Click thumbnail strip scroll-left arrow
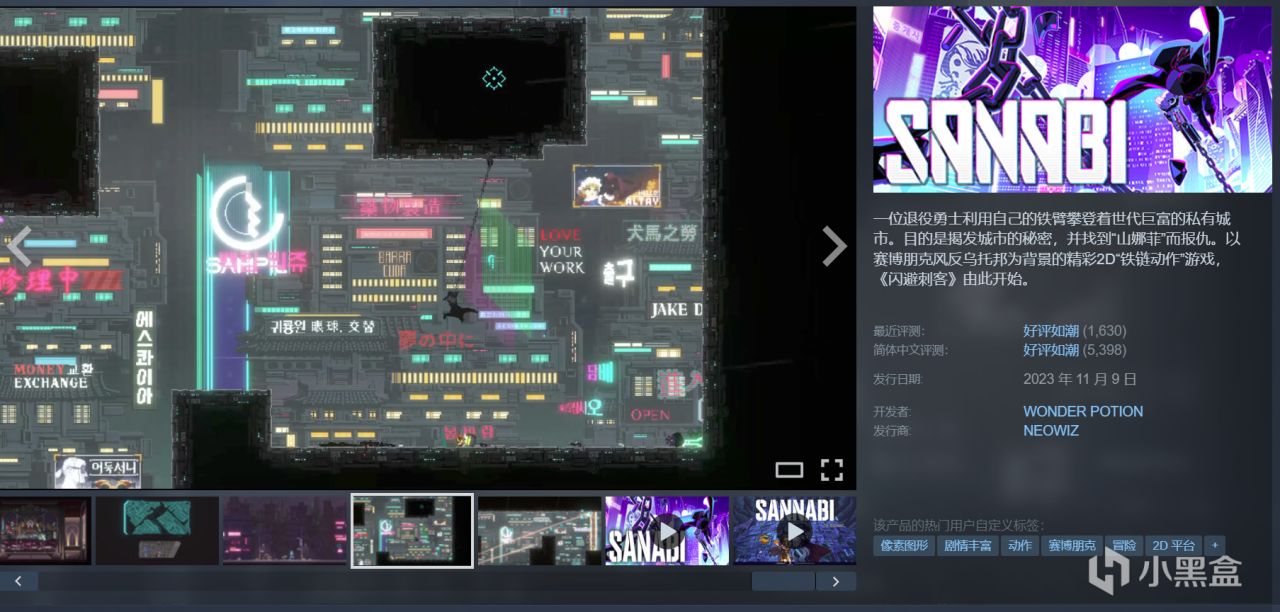1280x612 pixels. coord(19,581)
